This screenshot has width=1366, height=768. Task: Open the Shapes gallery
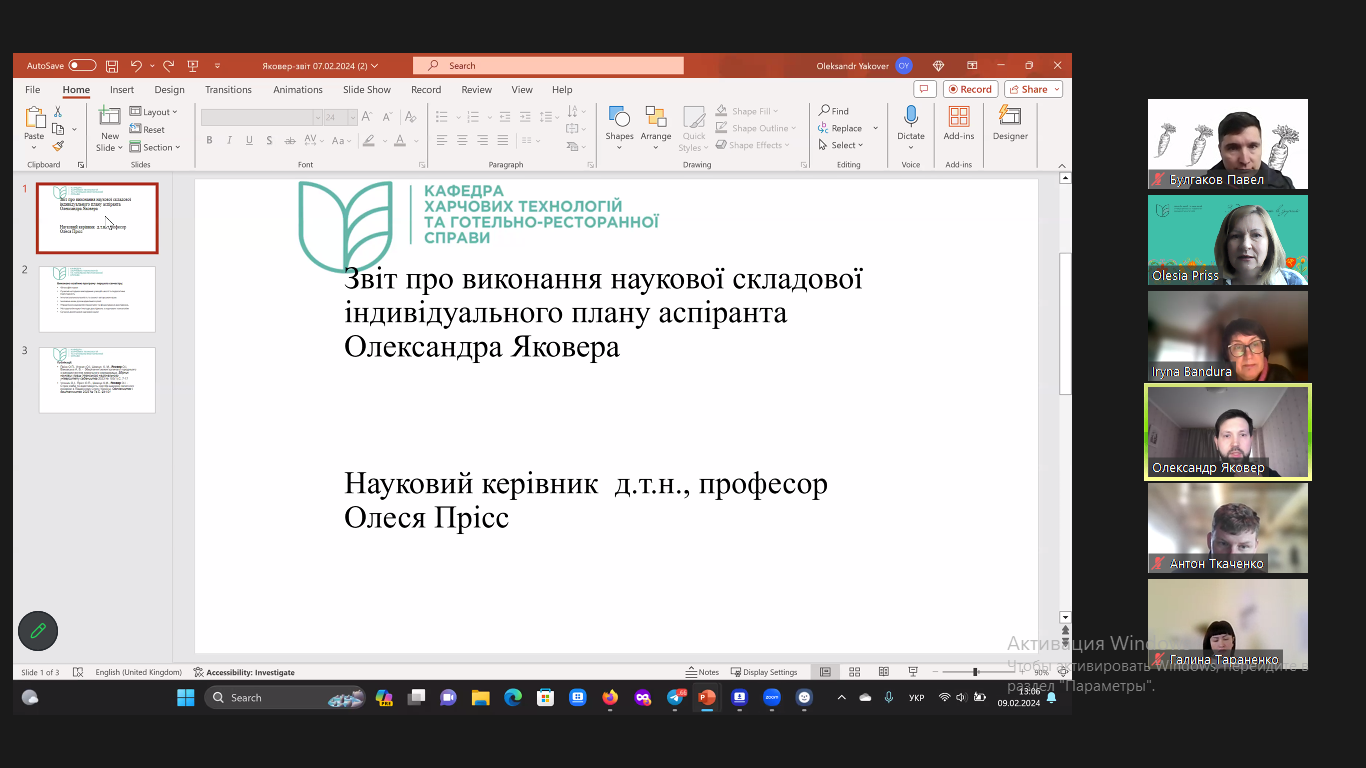point(619,118)
